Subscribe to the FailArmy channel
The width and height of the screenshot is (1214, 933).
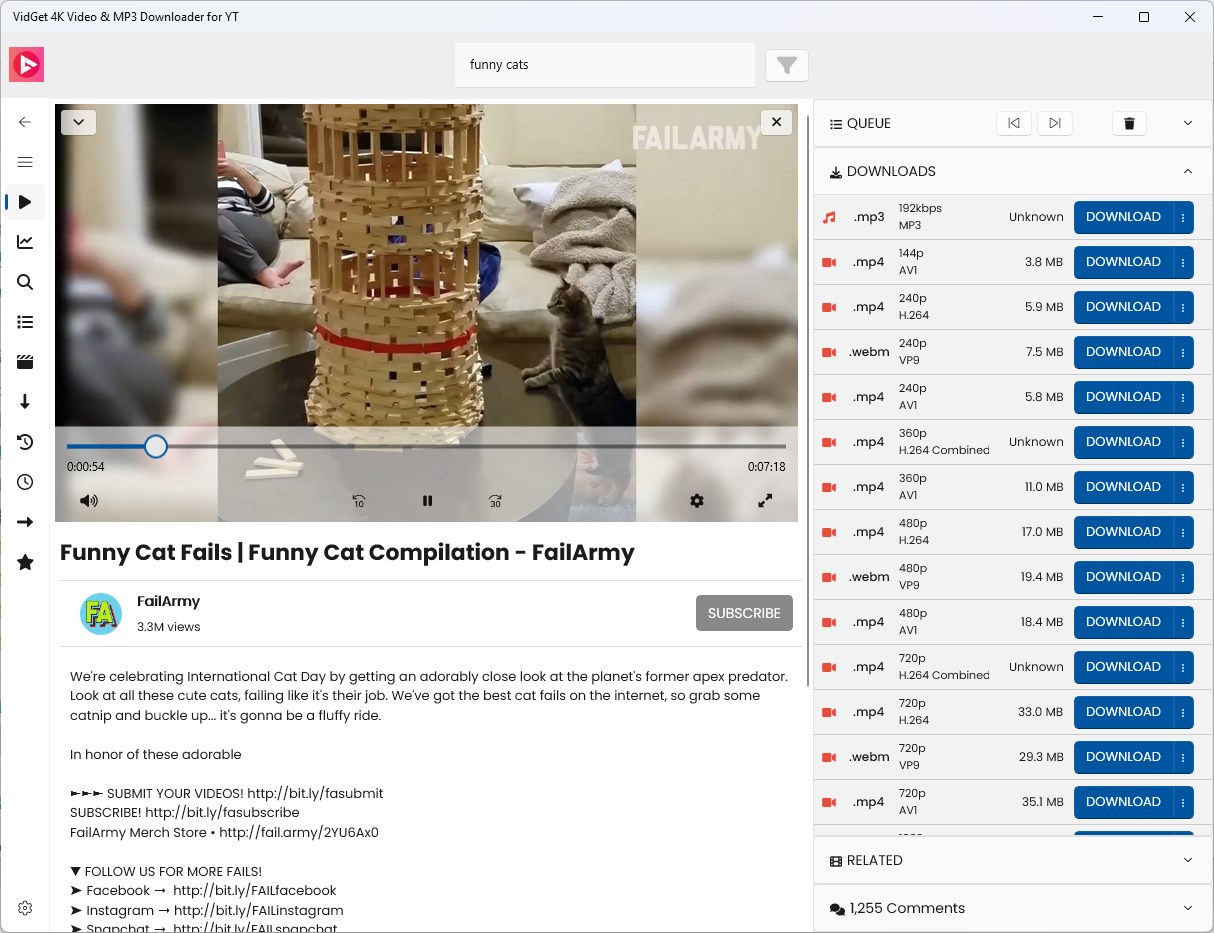click(x=744, y=613)
